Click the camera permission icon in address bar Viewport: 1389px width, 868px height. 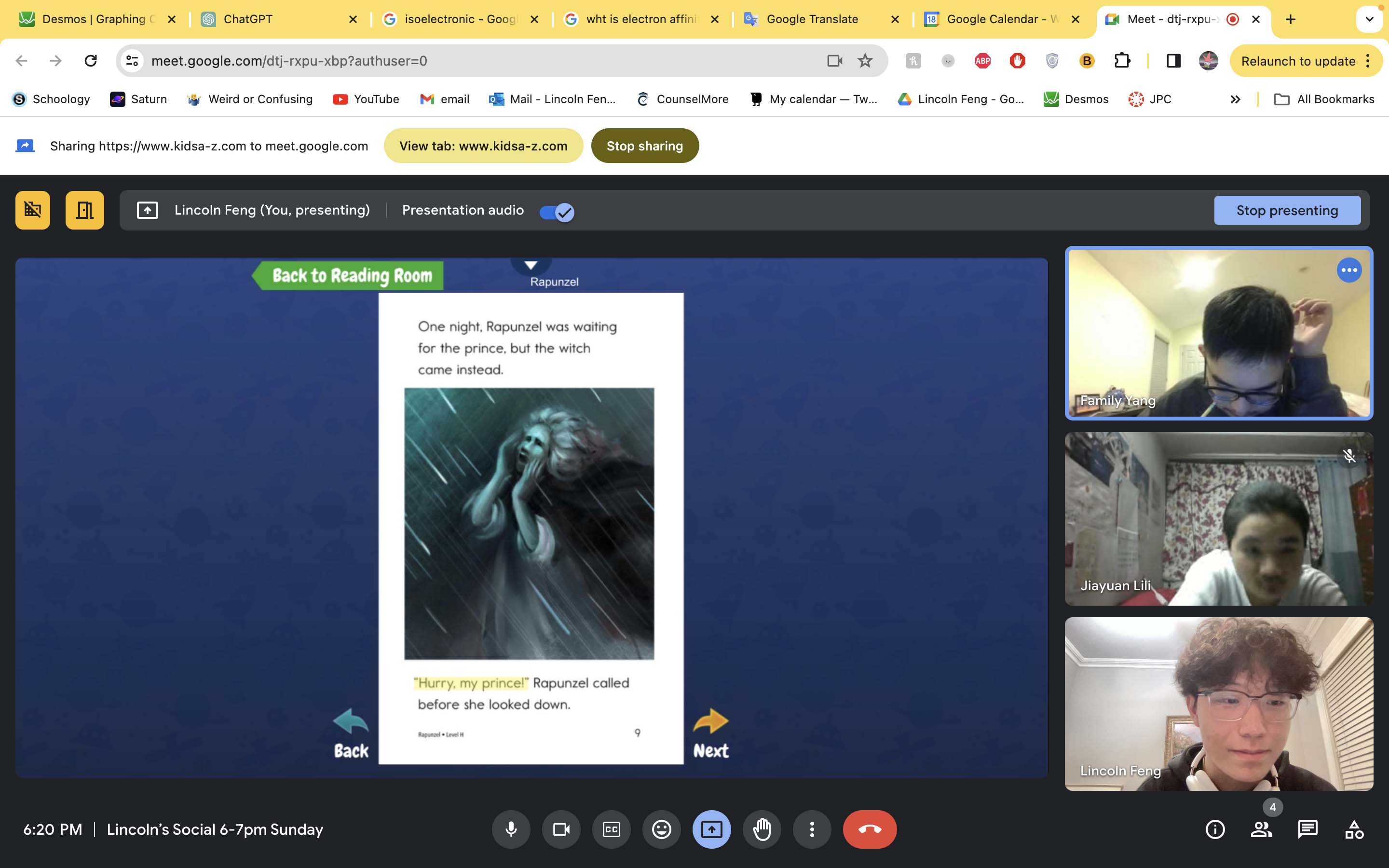[x=834, y=60]
